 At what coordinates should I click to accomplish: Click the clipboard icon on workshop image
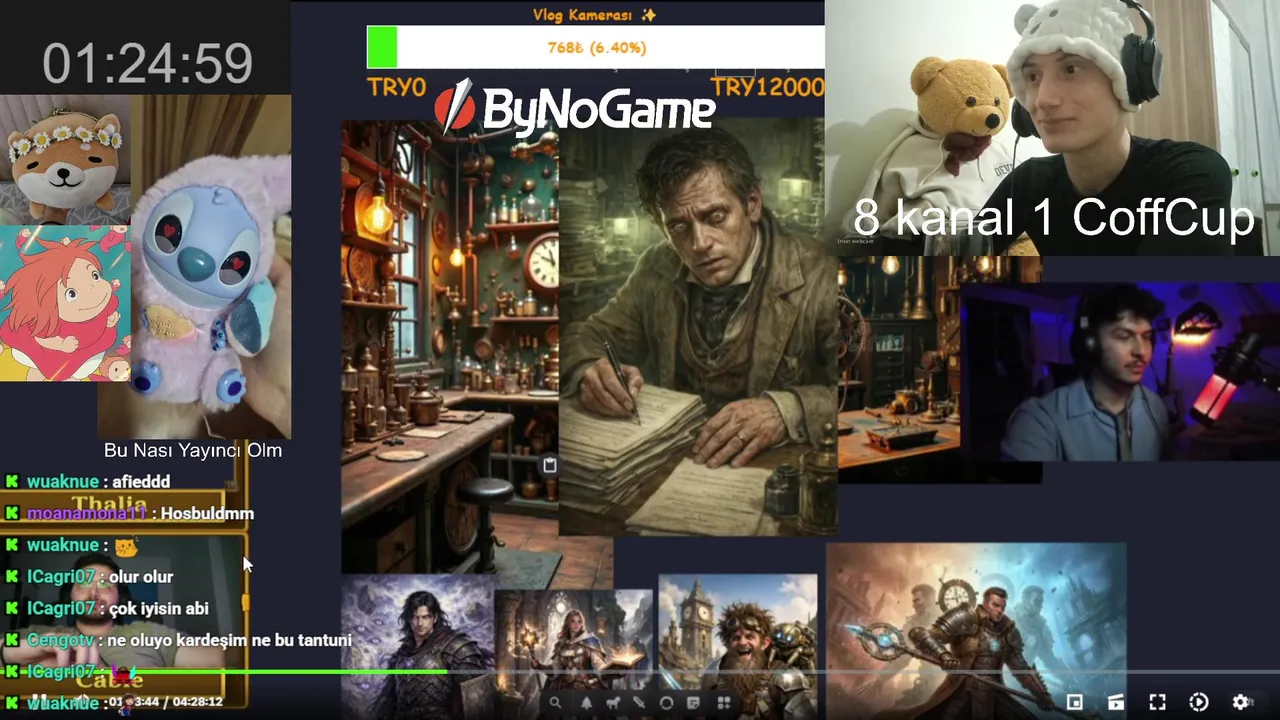tap(549, 465)
